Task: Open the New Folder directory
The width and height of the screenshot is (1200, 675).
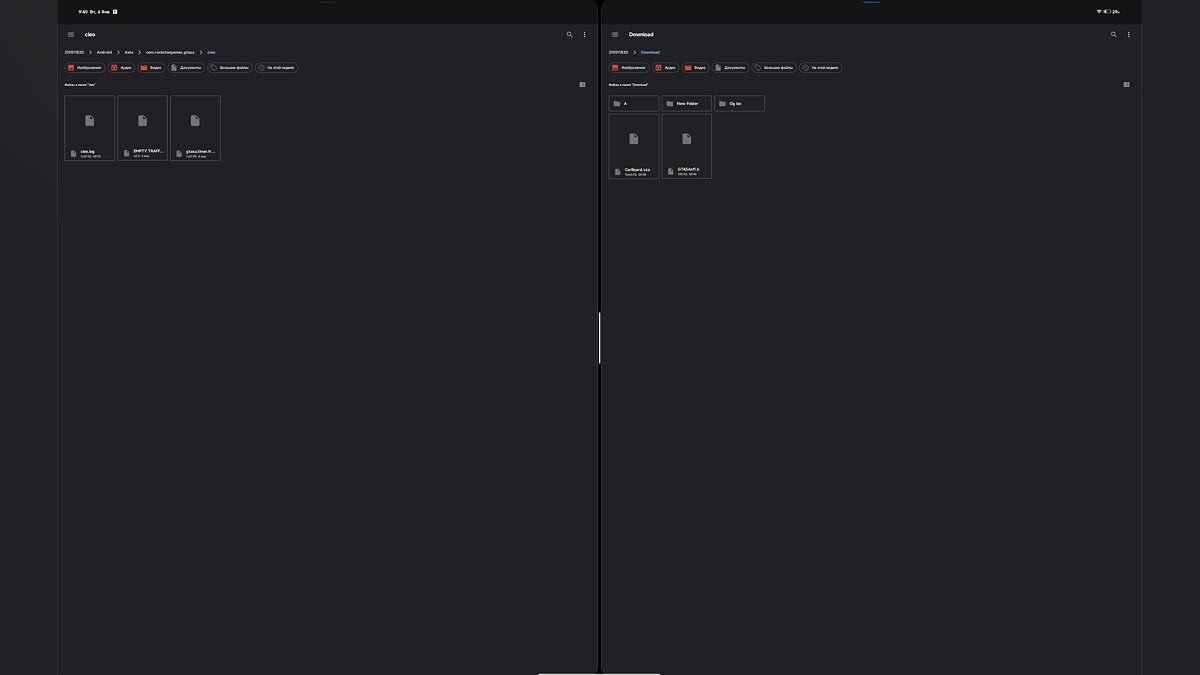Action: point(686,104)
